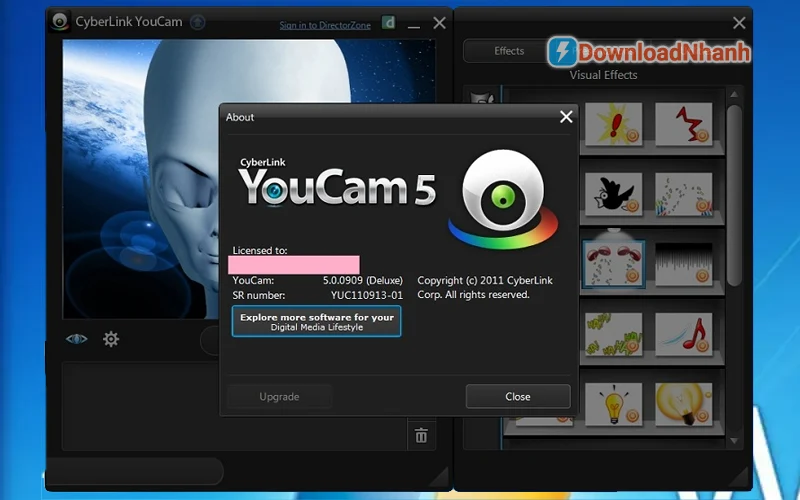Click the effects list scroll up arrow
The width and height of the screenshot is (800, 500).
tap(734, 94)
